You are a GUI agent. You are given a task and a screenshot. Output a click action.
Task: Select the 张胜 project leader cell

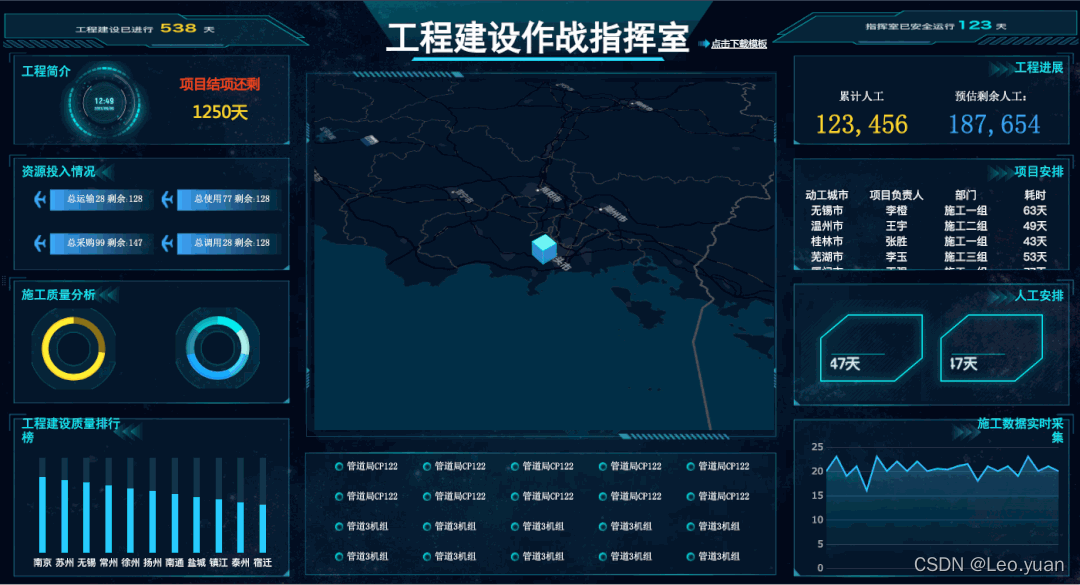tap(896, 241)
